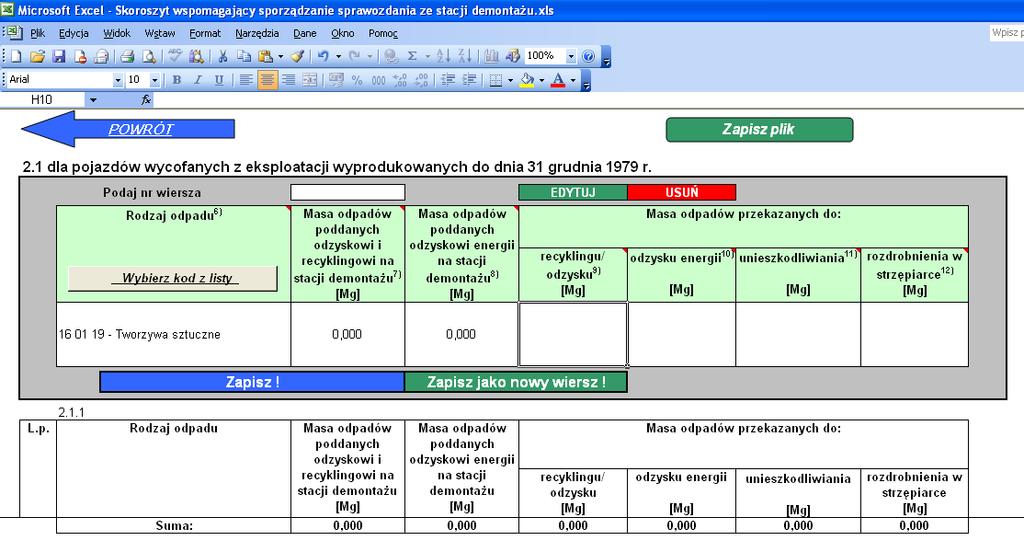Viewport: 1024px width, 552px height.
Task: Click the red USUŃ button
Action: (x=682, y=192)
